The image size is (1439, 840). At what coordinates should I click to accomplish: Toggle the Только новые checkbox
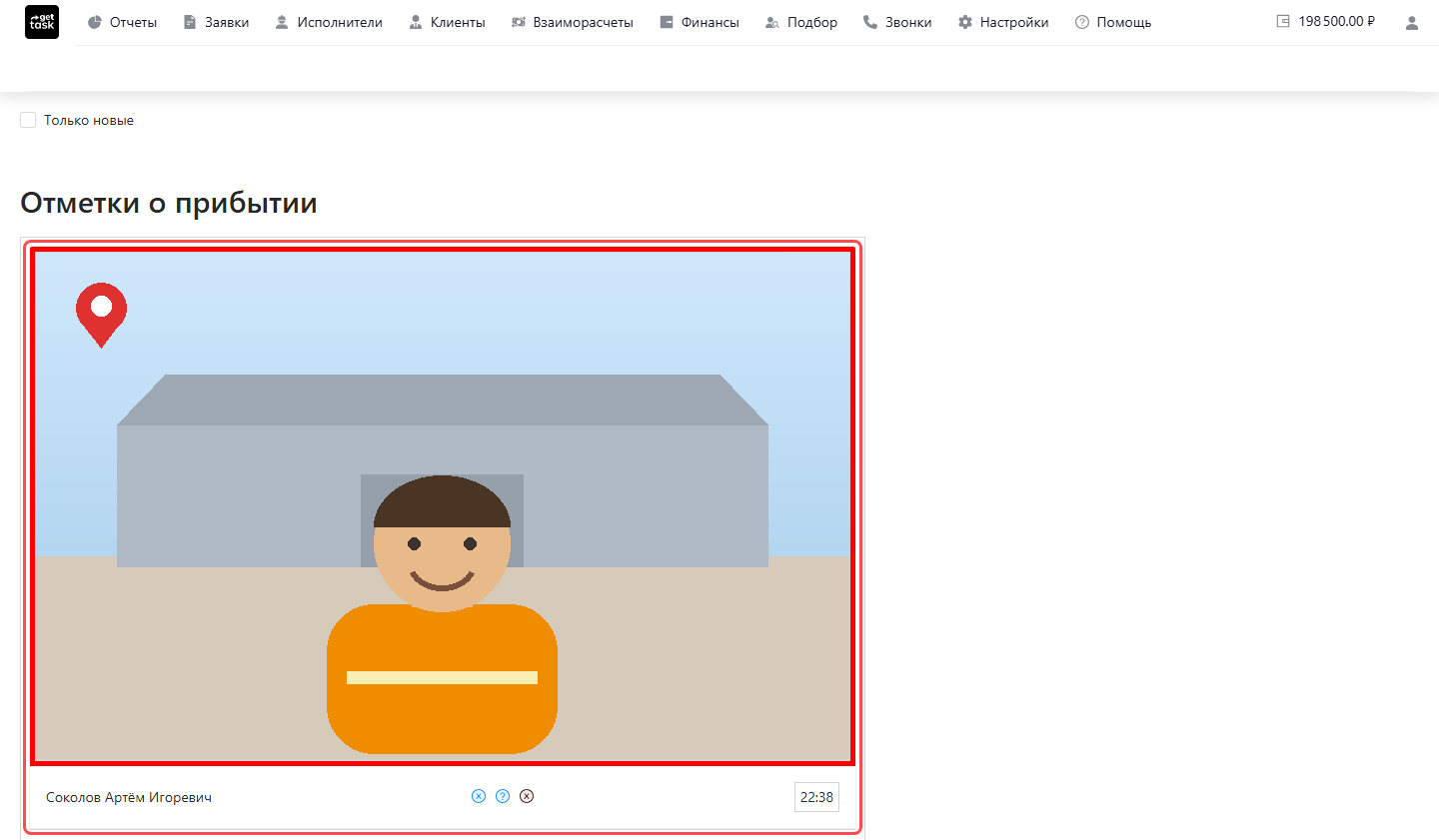[28, 120]
